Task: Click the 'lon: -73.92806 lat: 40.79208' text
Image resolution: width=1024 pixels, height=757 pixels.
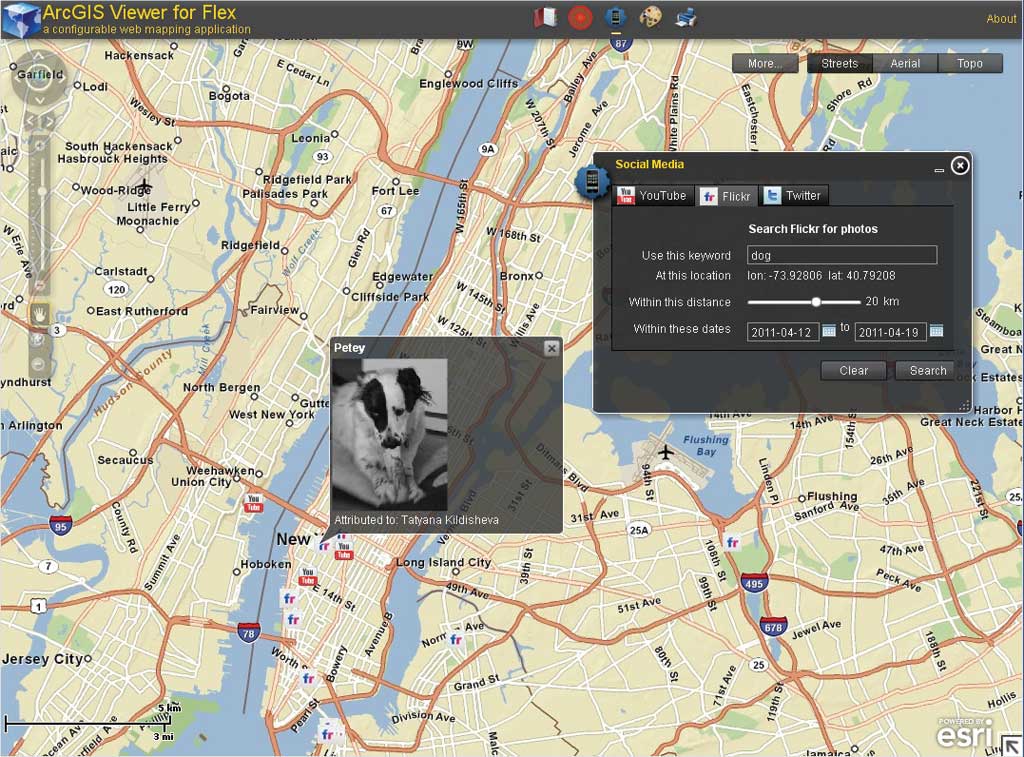Action: (x=821, y=276)
